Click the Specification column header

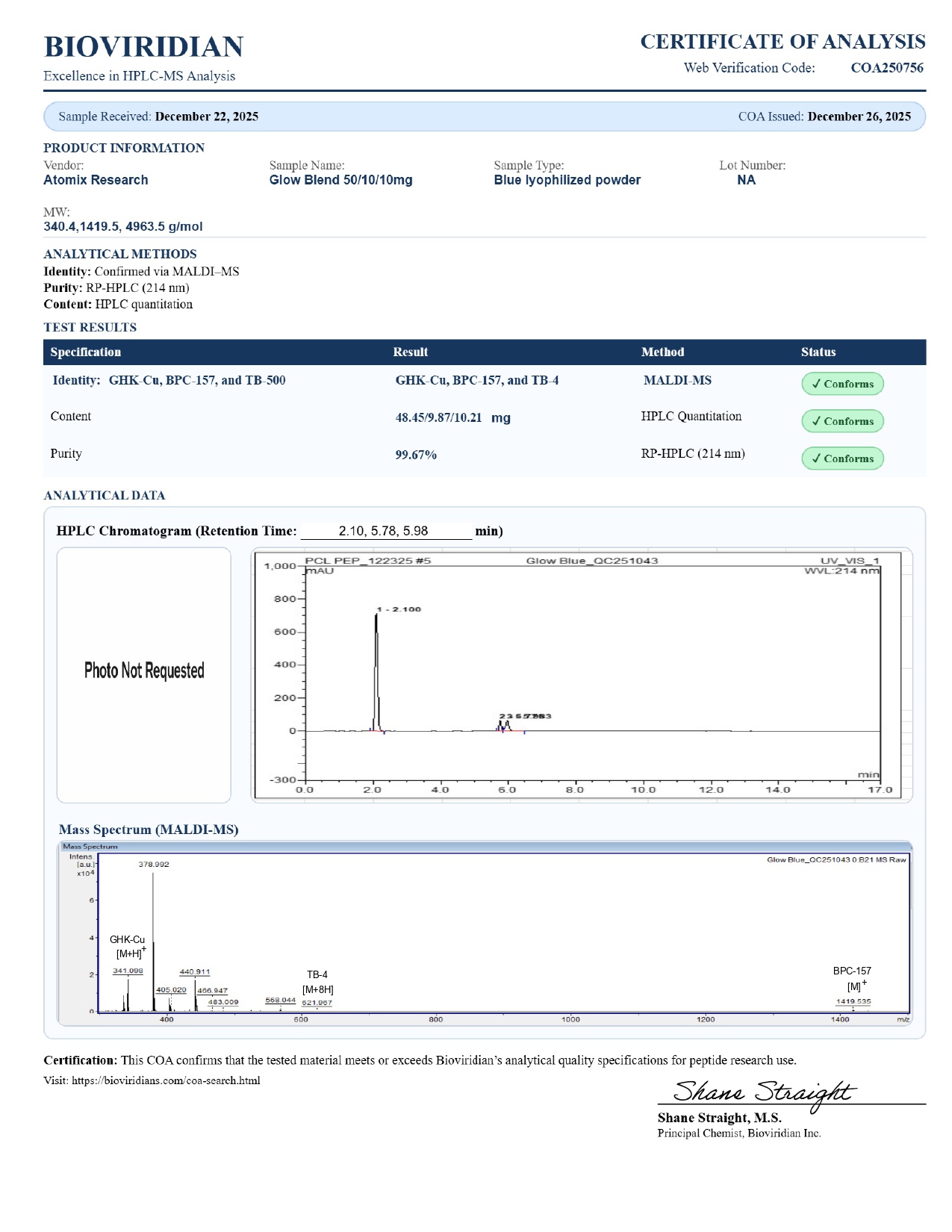click(85, 352)
